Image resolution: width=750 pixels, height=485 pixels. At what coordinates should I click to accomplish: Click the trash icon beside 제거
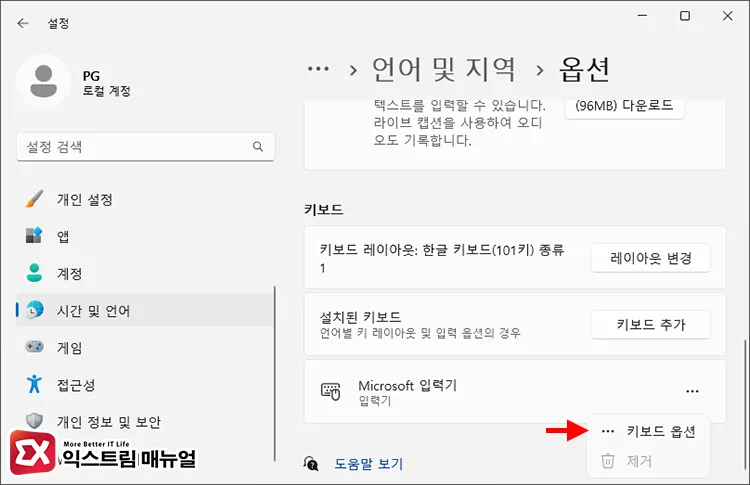click(x=607, y=461)
